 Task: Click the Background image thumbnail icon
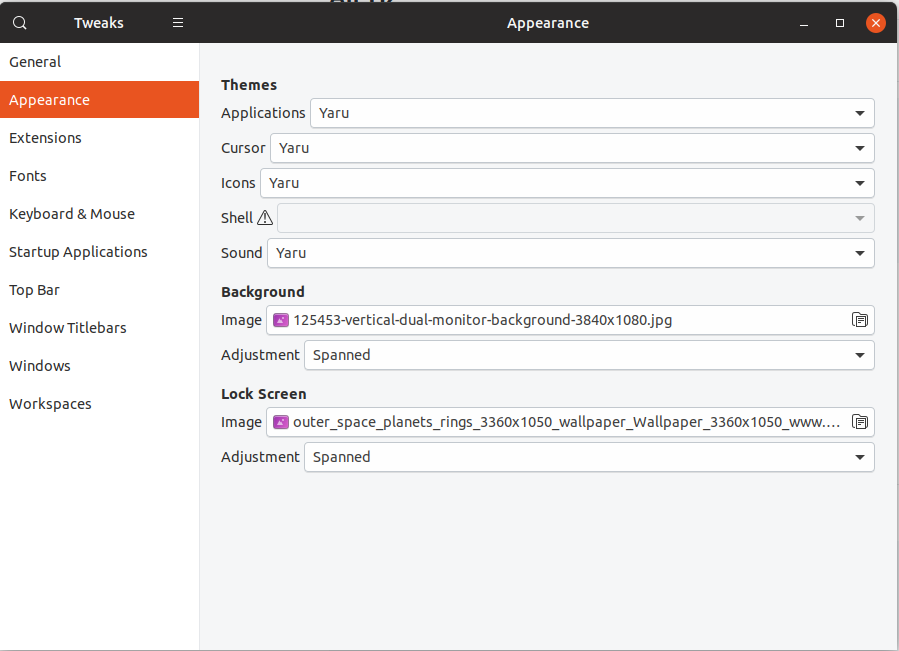(x=281, y=320)
